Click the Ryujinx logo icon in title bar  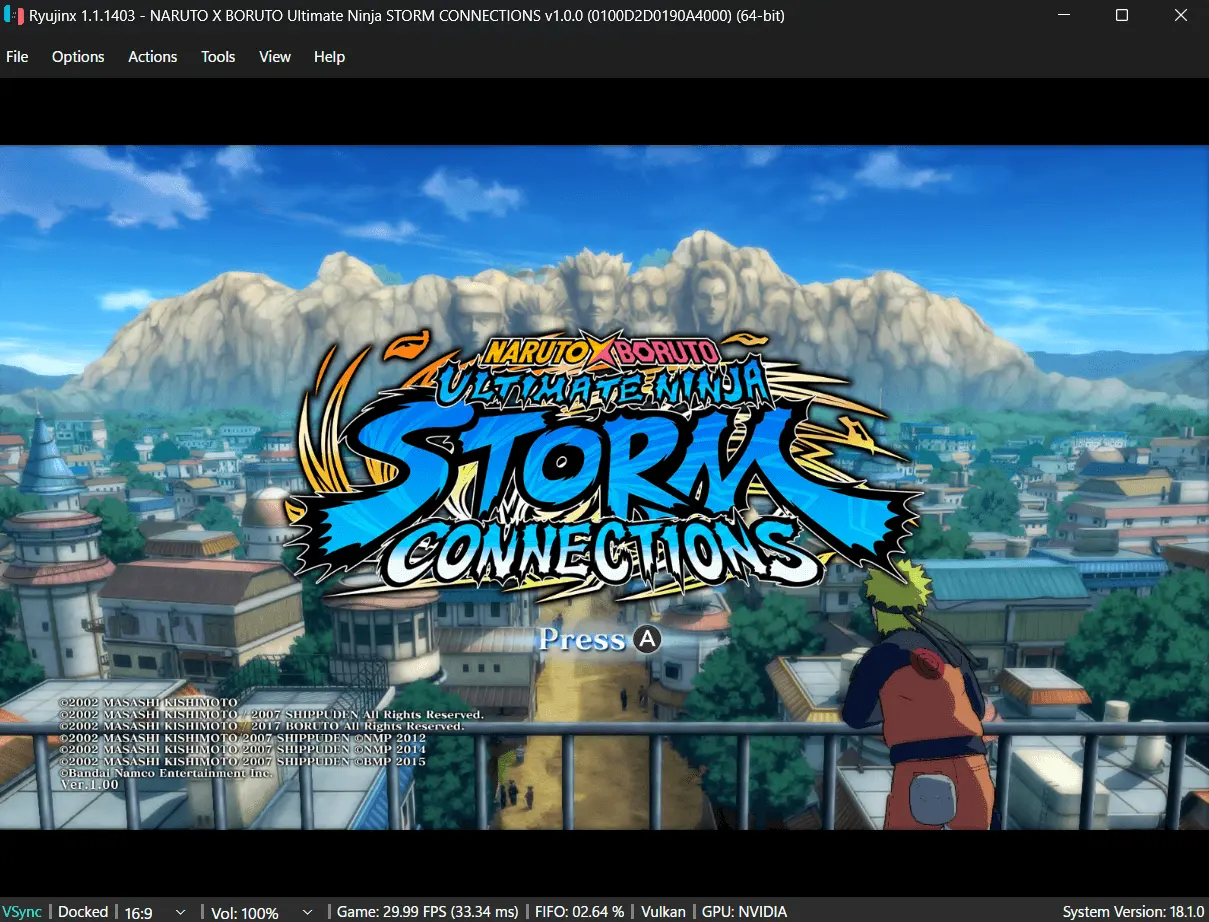click(x=14, y=15)
